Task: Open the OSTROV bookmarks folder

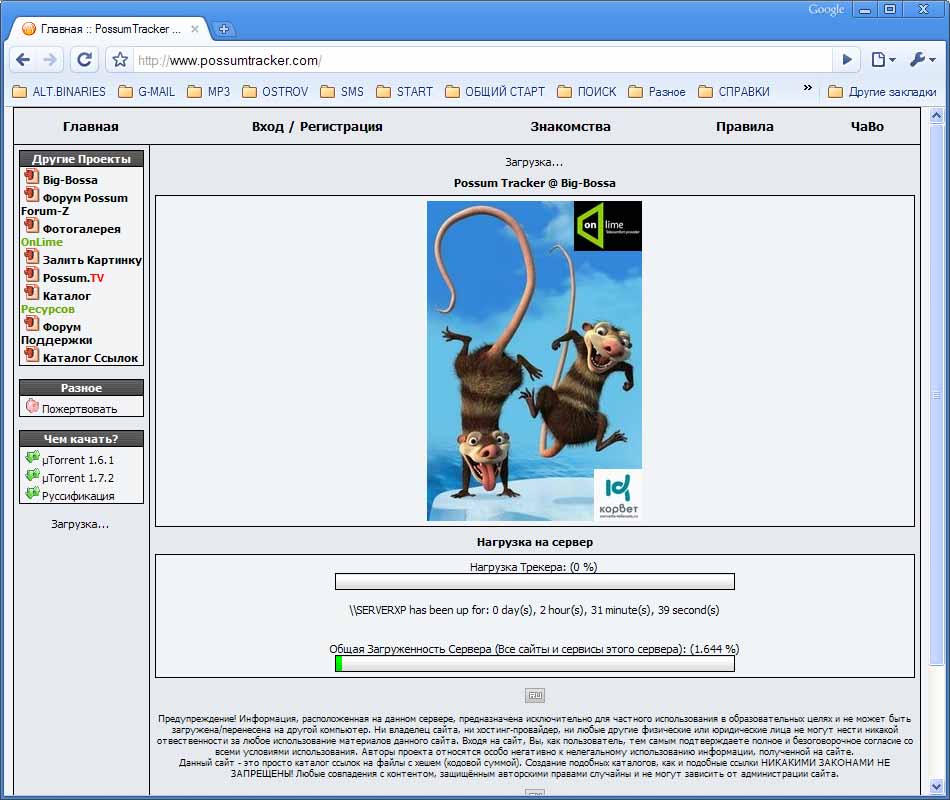Action: coord(275,92)
